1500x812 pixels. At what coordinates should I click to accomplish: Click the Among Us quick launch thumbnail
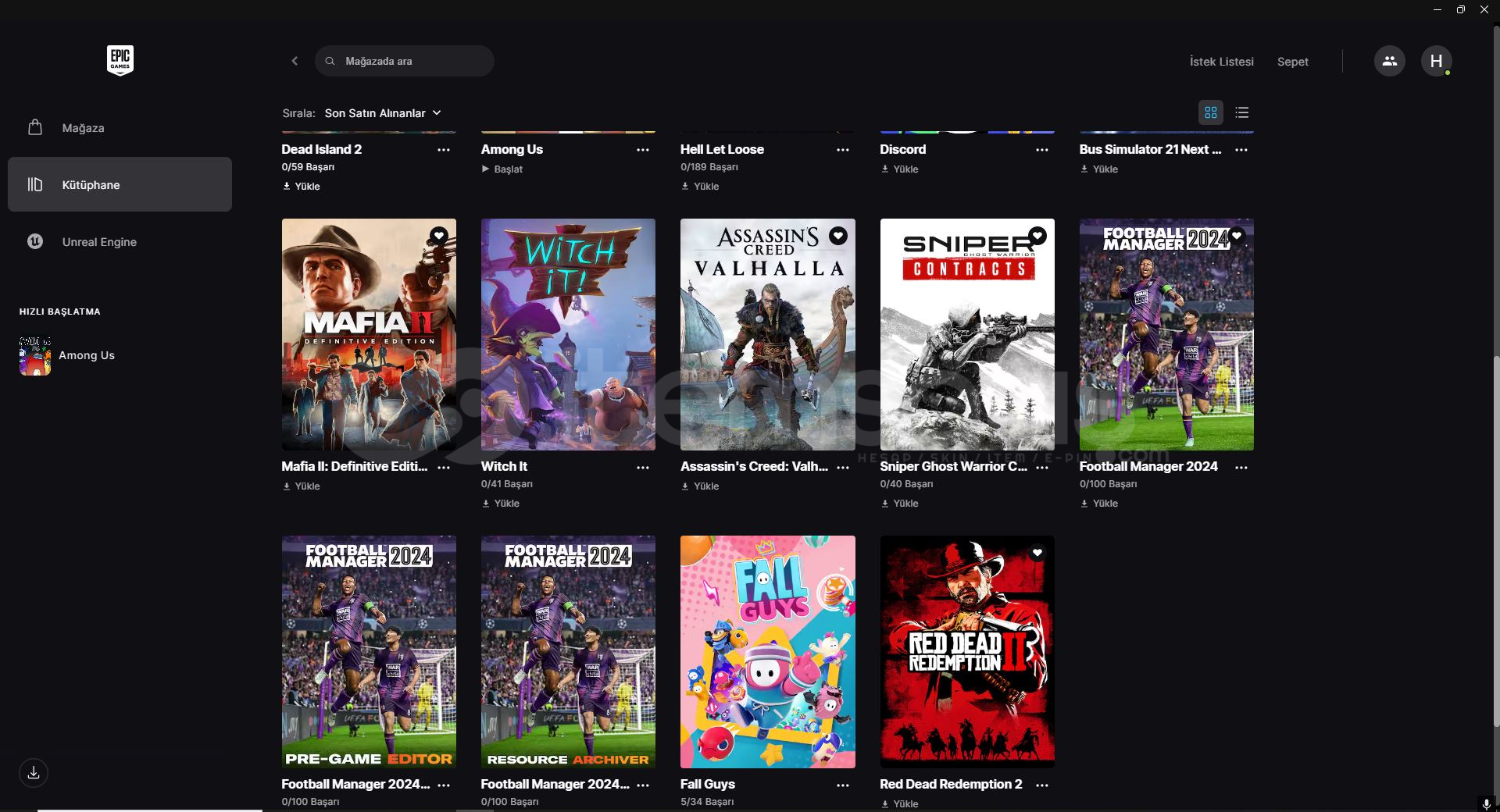pyautogui.click(x=35, y=355)
